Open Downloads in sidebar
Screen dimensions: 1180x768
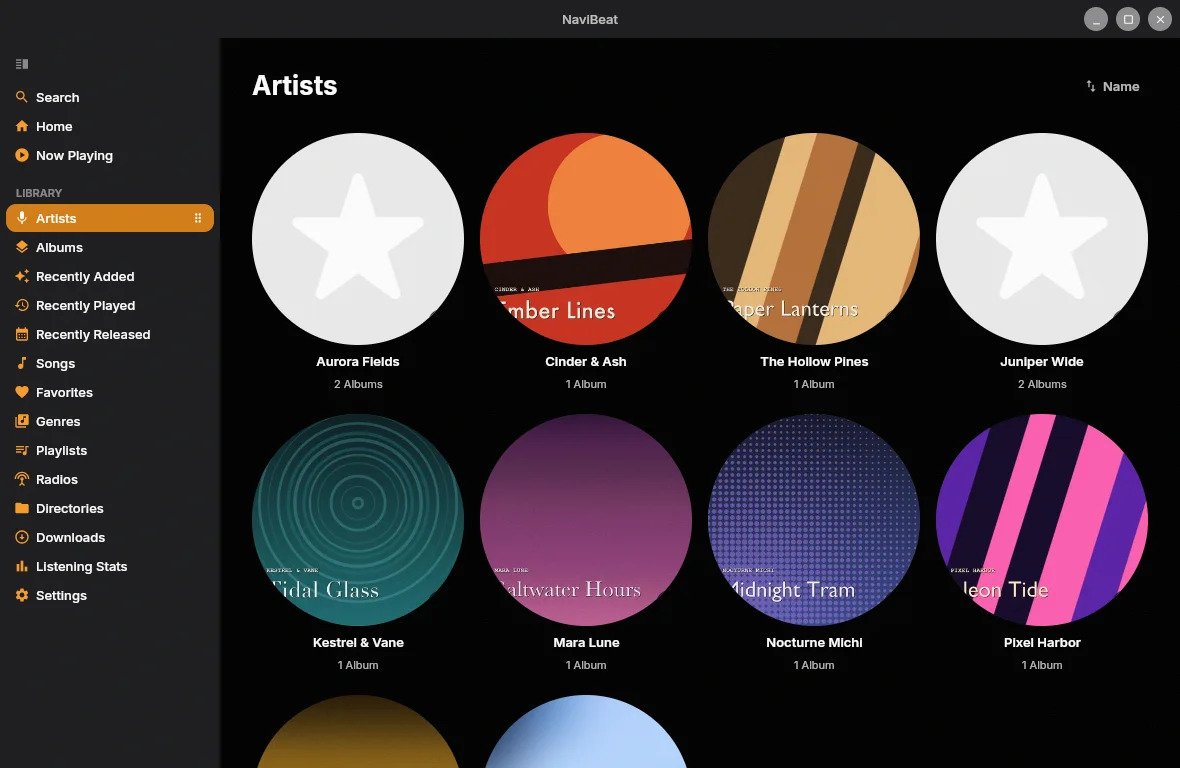pos(110,537)
